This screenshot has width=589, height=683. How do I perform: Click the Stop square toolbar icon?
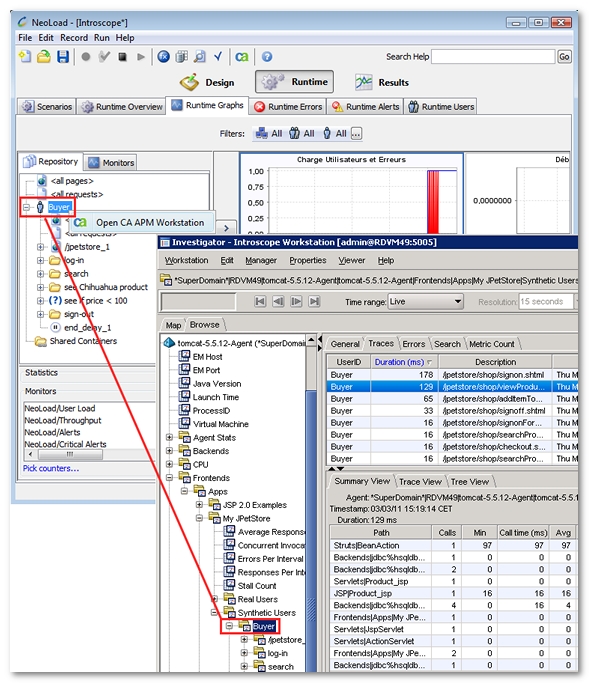click(x=122, y=57)
